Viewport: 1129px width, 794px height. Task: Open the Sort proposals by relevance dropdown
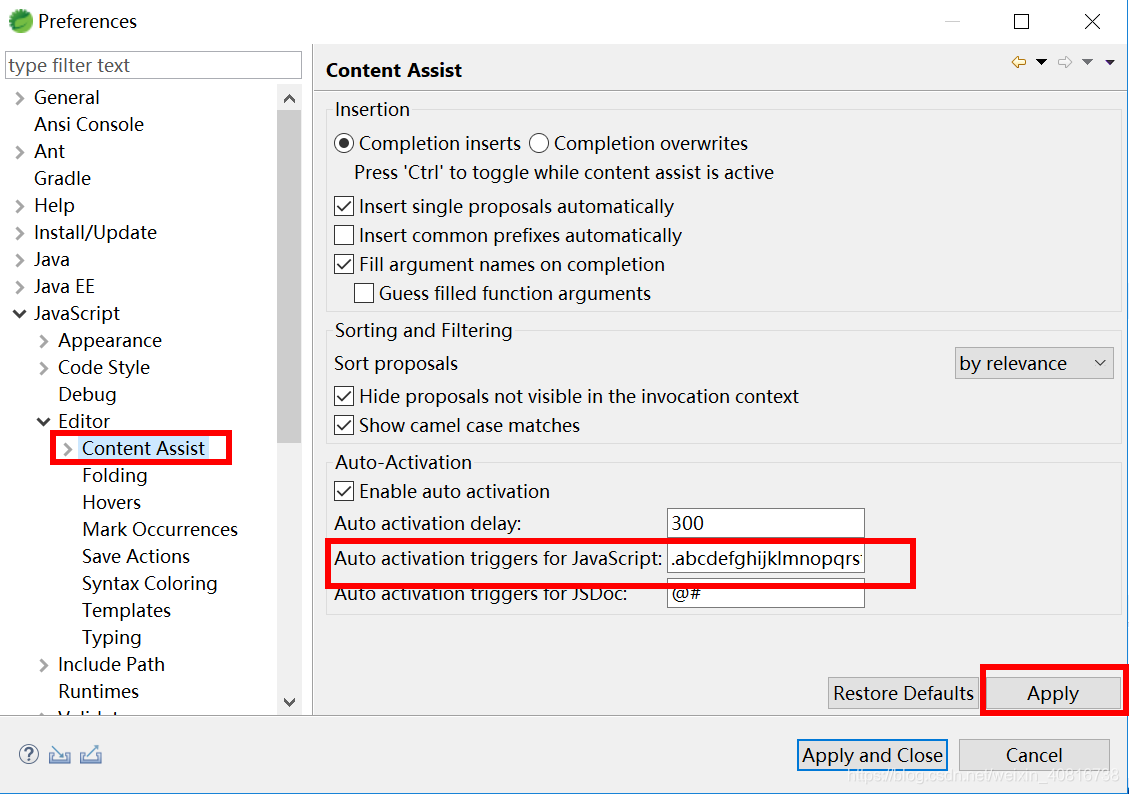(x=1034, y=363)
